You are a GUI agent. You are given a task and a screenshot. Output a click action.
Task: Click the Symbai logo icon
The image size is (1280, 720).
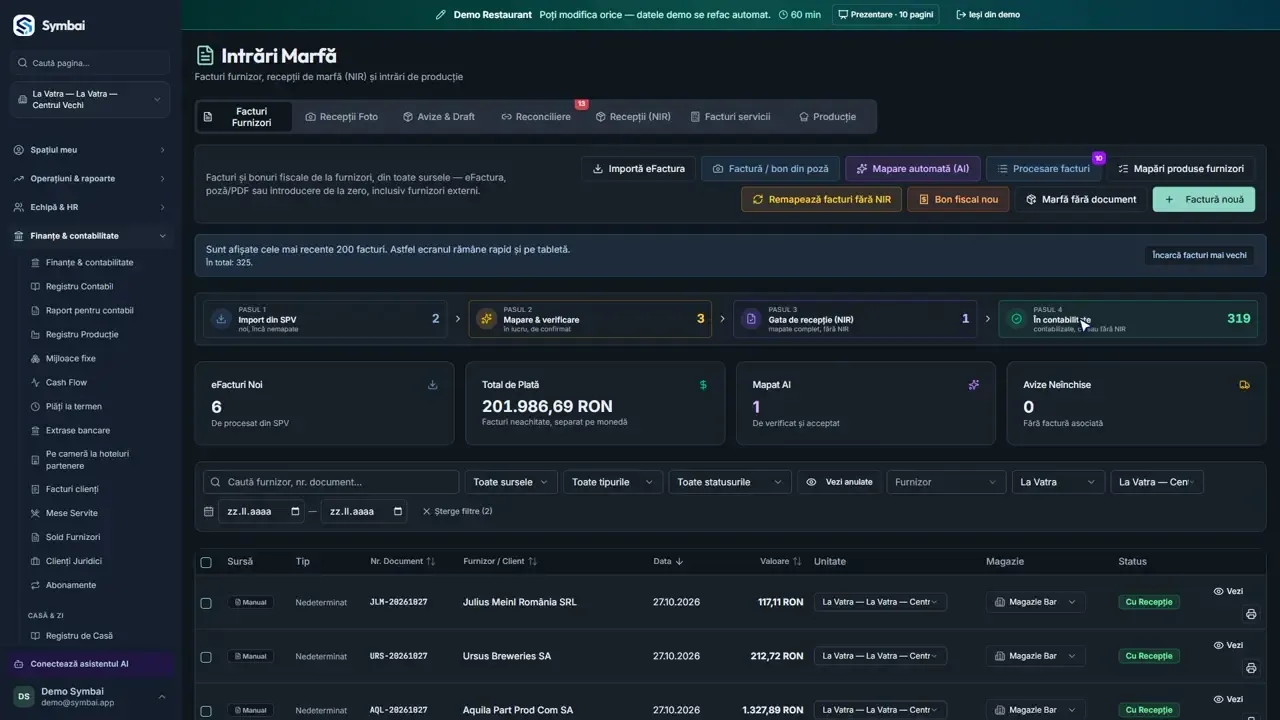pos(23,25)
